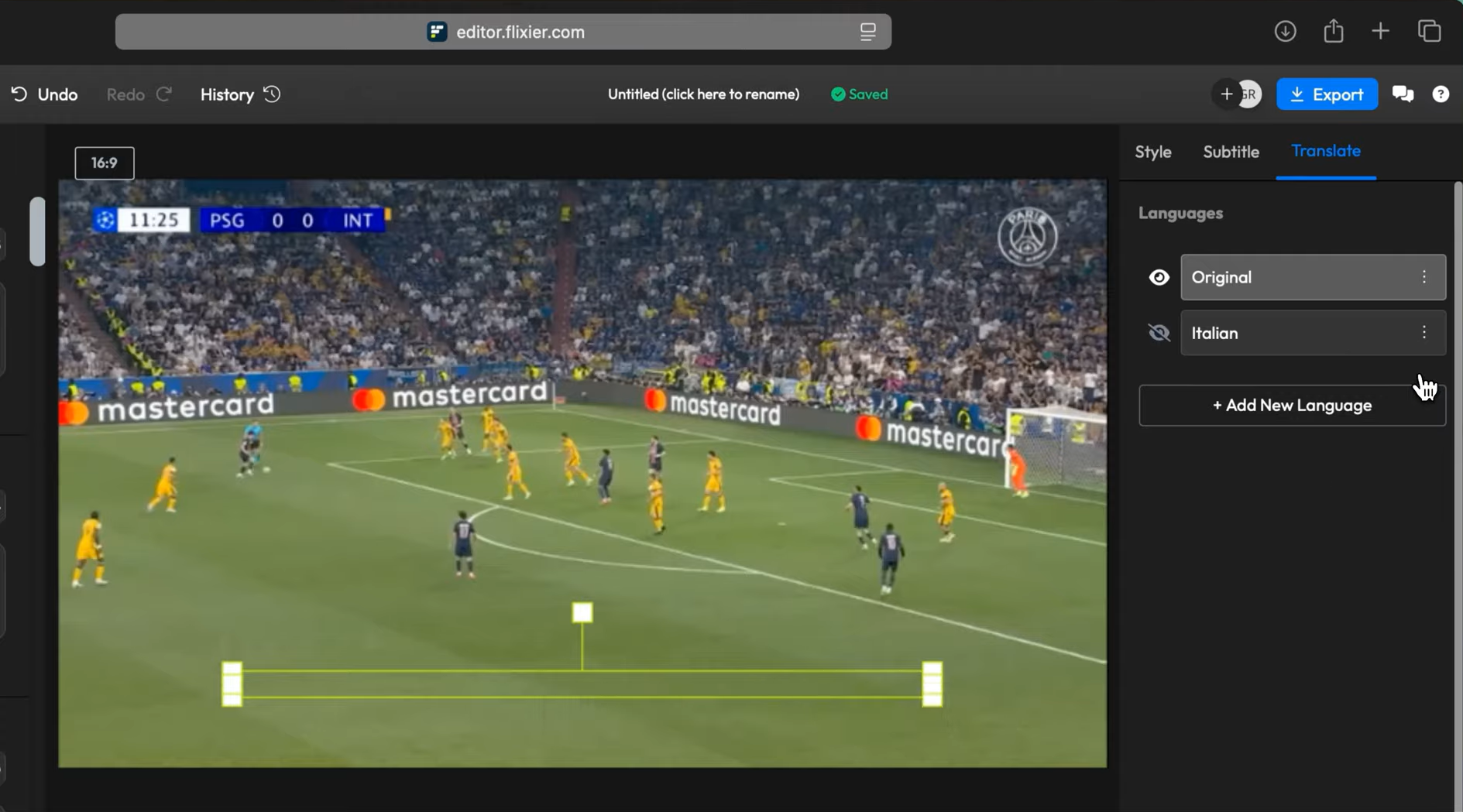
Task: Rename the Untitled project title
Action: coord(703,94)
